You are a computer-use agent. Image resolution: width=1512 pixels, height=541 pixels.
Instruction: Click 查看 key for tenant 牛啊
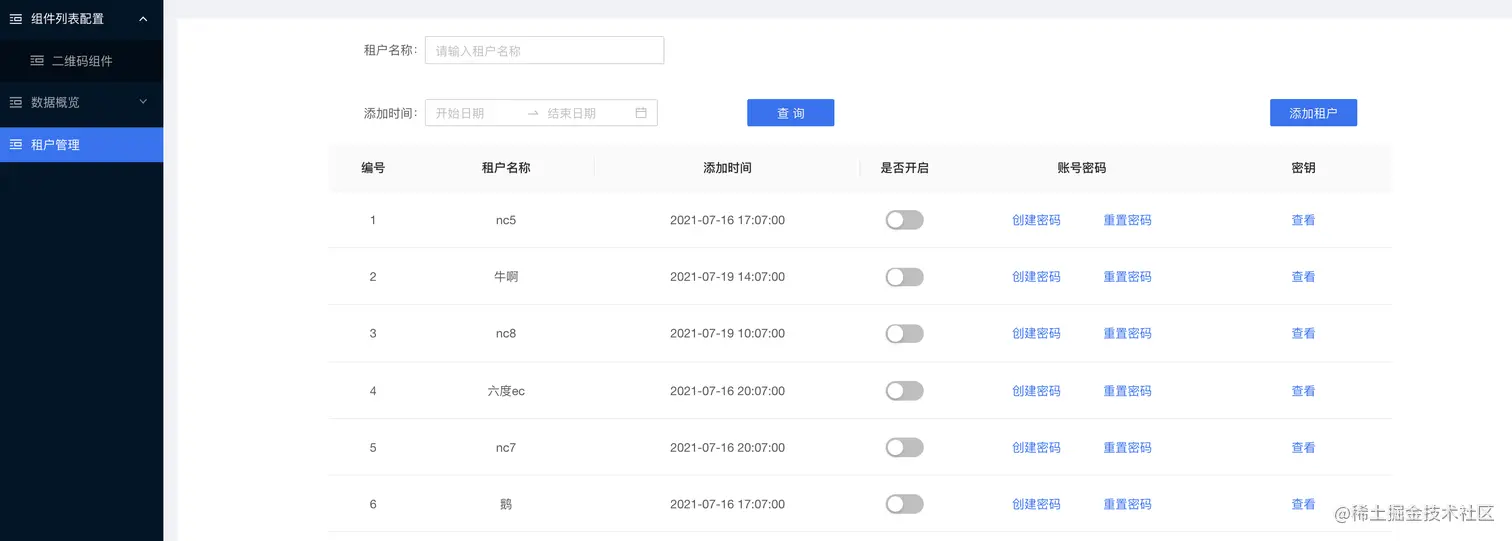click(1303, 277)
